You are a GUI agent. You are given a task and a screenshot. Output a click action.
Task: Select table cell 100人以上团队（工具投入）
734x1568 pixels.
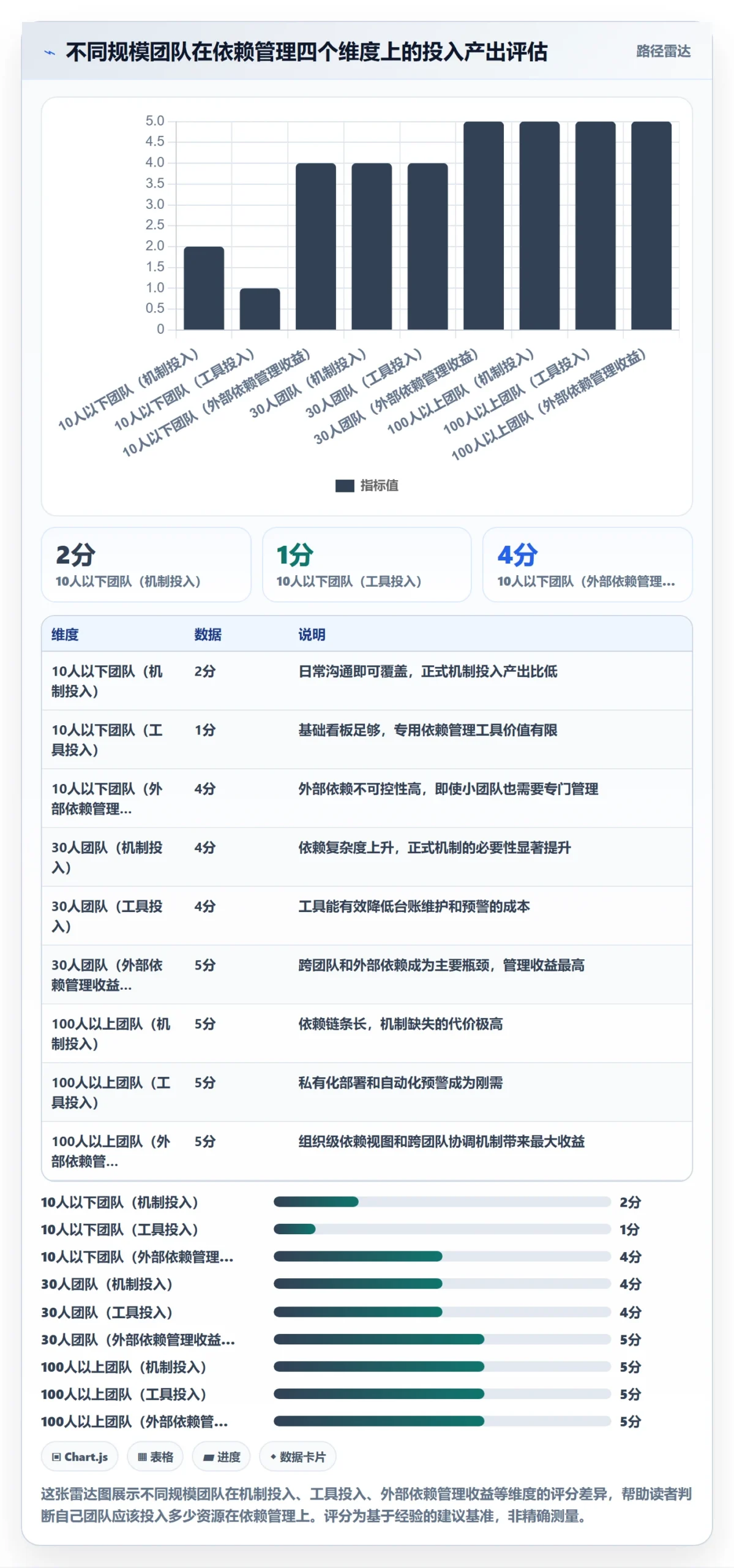(x=111, y=1092)
